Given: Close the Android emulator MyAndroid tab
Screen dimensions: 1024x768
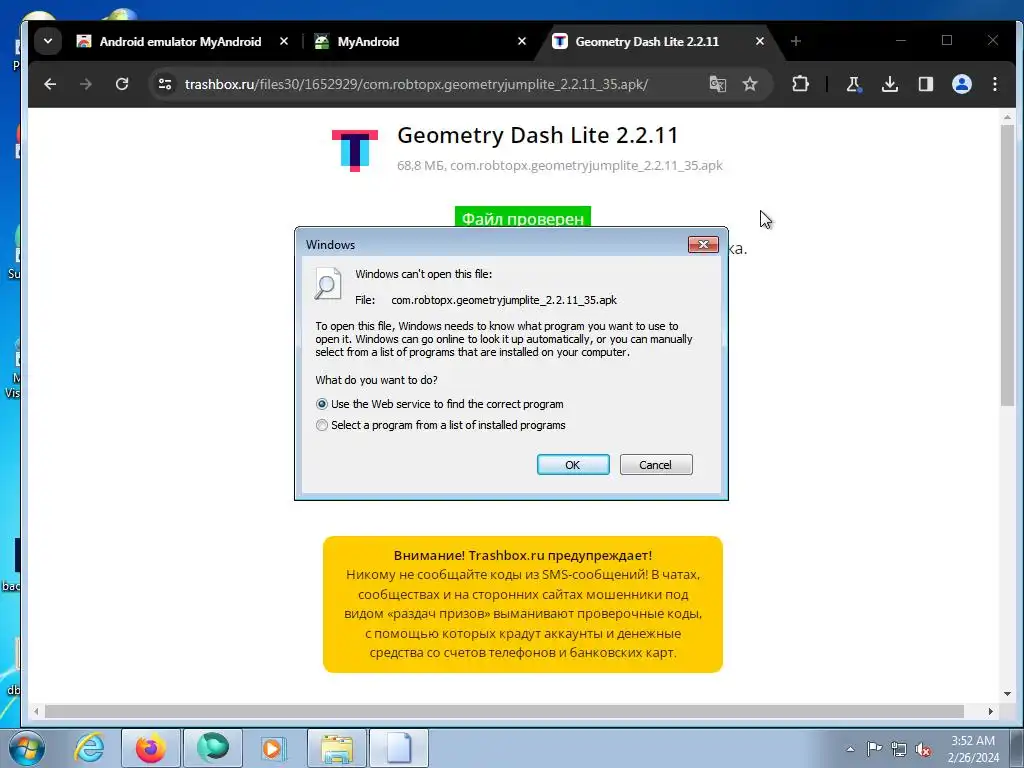Looking at the screenshot, I should (x=283, y=41).
